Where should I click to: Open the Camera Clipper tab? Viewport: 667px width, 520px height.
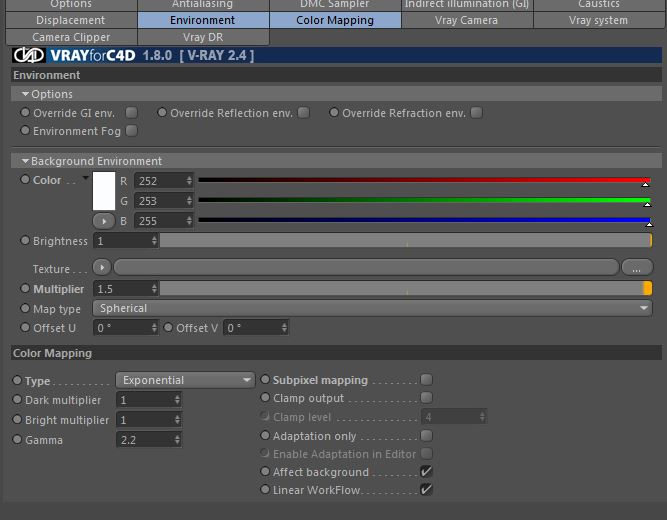(x=71, y=37)
